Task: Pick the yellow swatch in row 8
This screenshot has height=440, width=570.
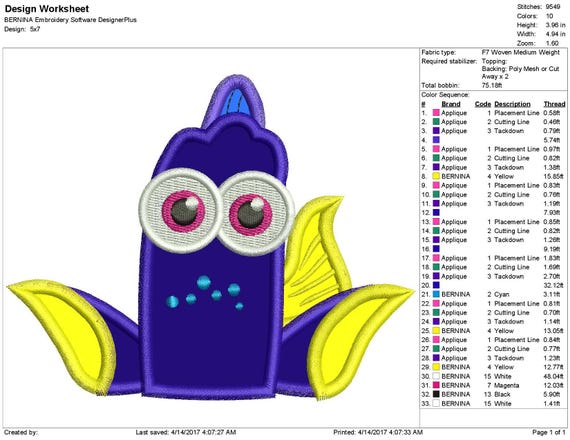Action: (x=436, y=176)
